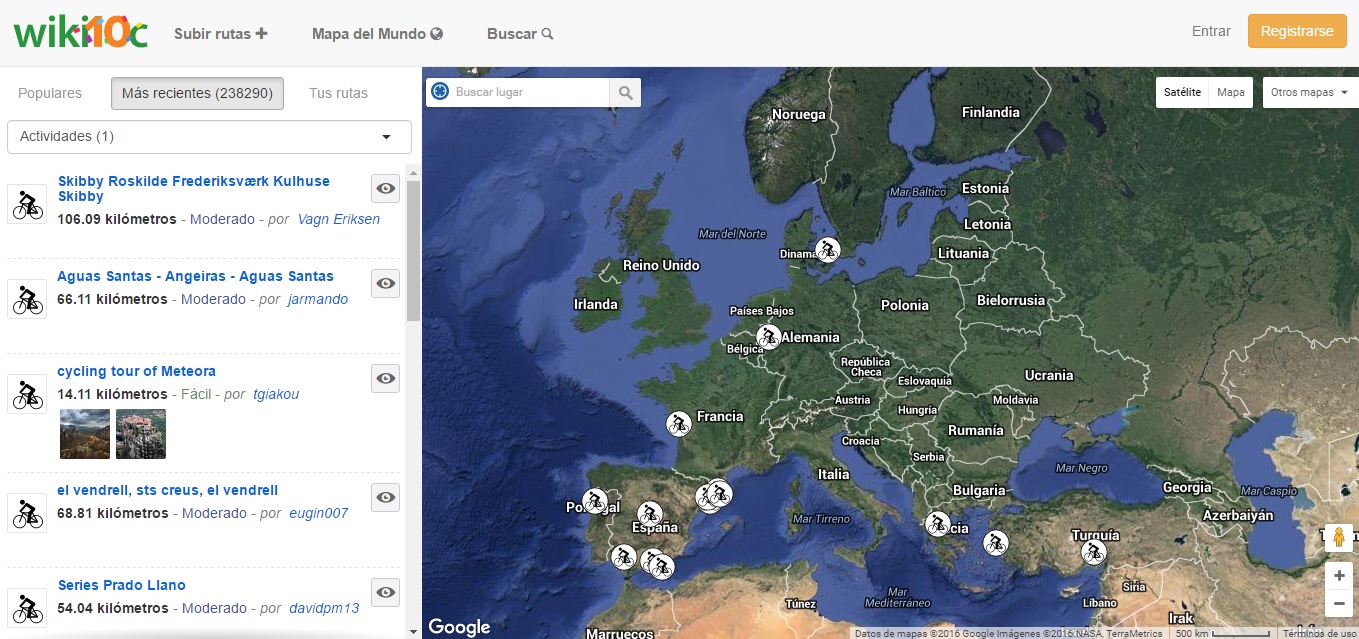Click the locate-me compass icon in search box

pyautogui.click(x=439, y=92)
